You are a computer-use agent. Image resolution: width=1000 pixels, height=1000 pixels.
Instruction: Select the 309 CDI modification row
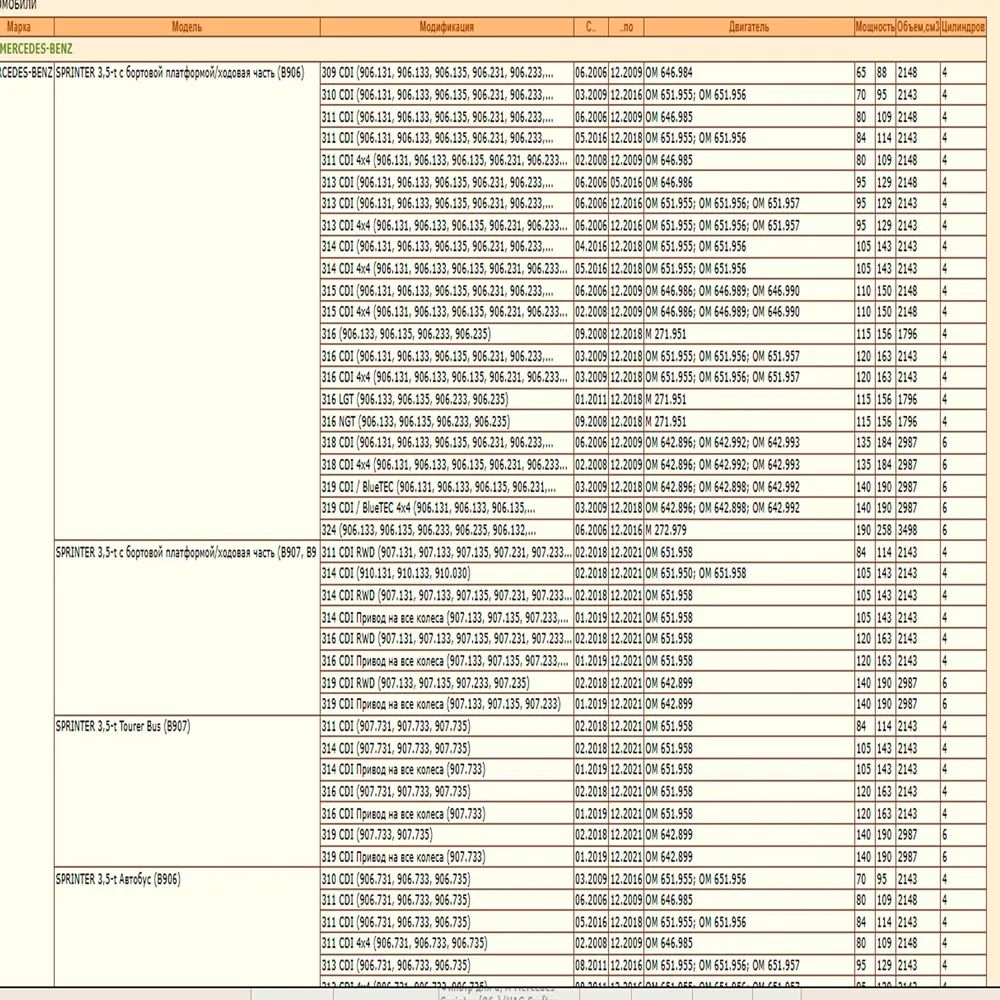445,72
